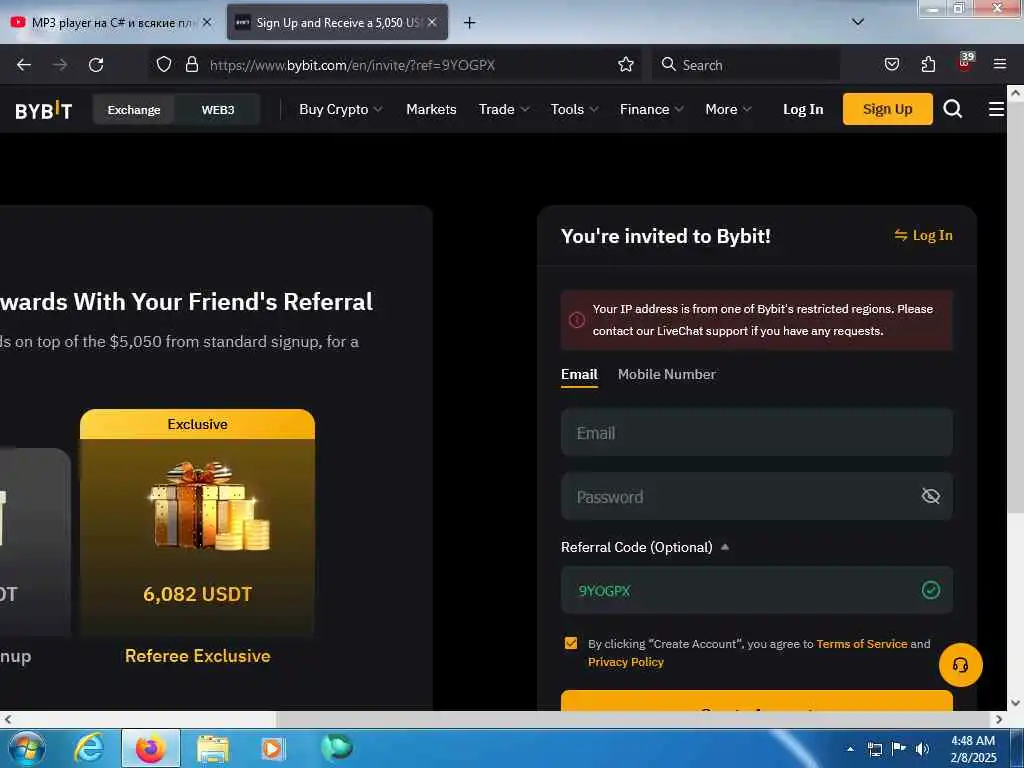Click the red restricted-region warning info icon
Viewport: 1024px width, 768px height.
point(577,320)
